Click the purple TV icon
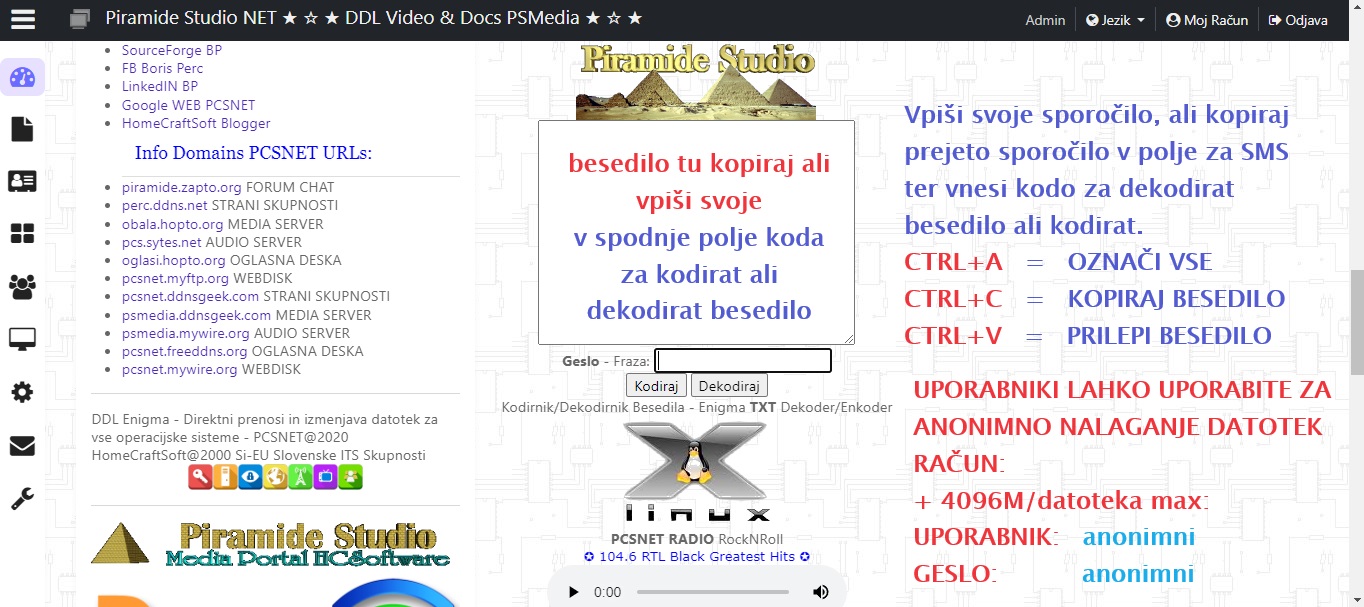 (325, 478)
